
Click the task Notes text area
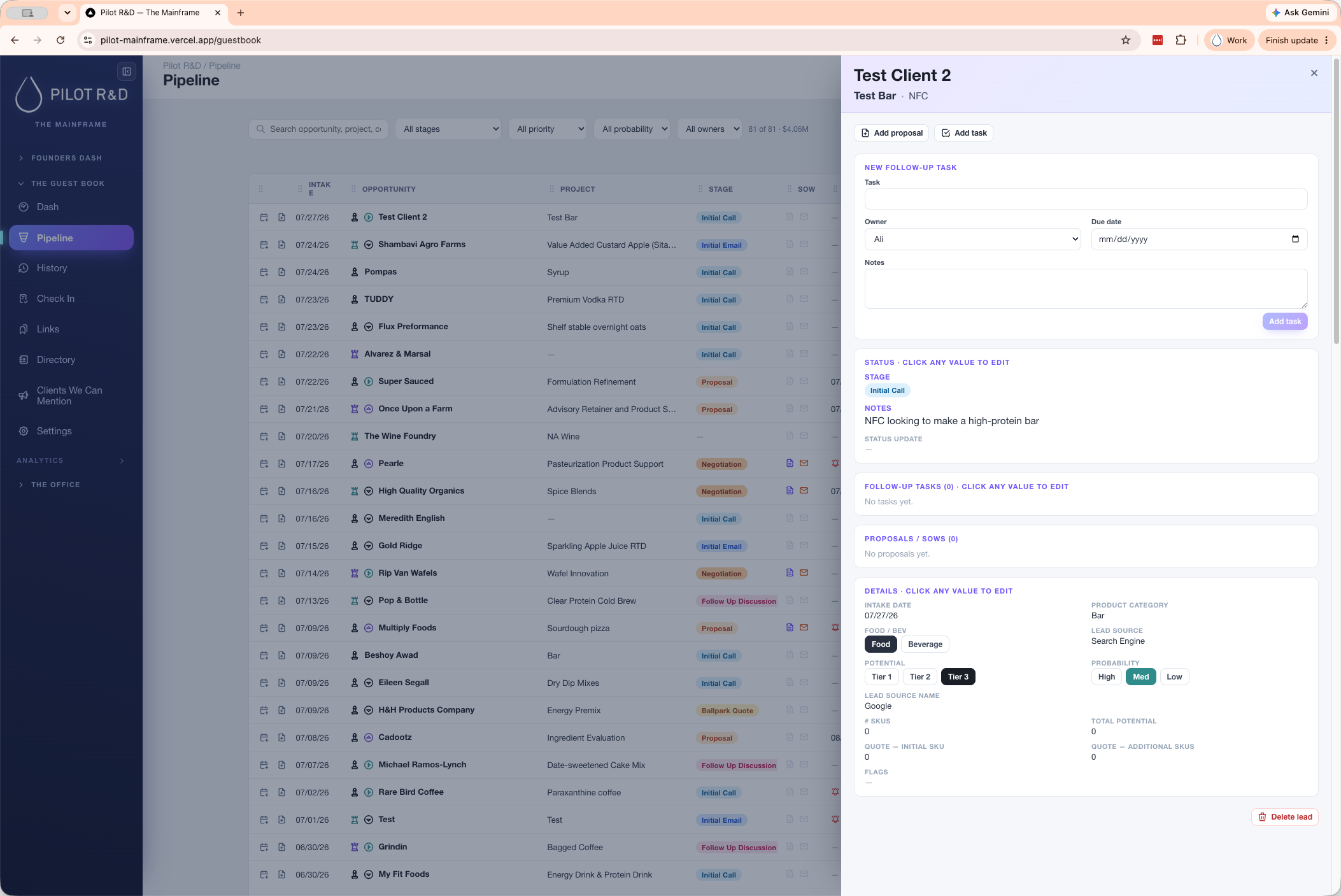tap(1086, 289)
